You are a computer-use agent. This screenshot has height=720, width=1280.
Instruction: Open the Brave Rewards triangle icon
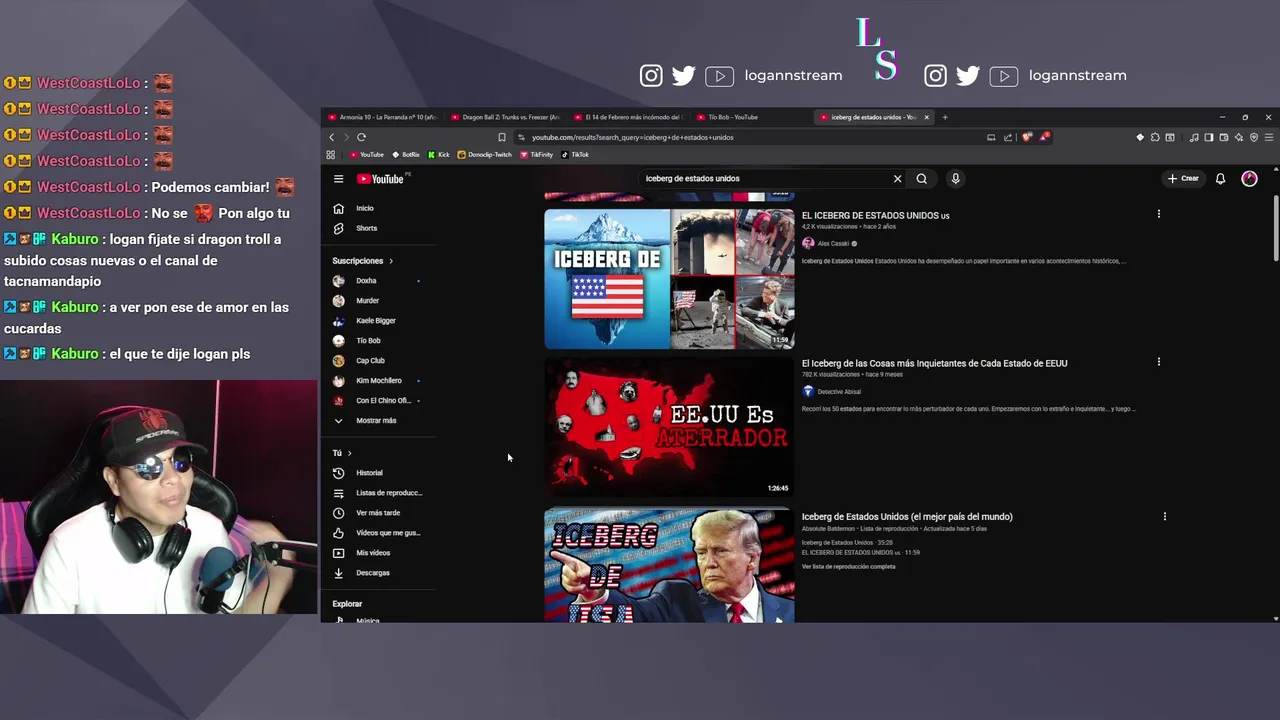tap(1044, 137)
